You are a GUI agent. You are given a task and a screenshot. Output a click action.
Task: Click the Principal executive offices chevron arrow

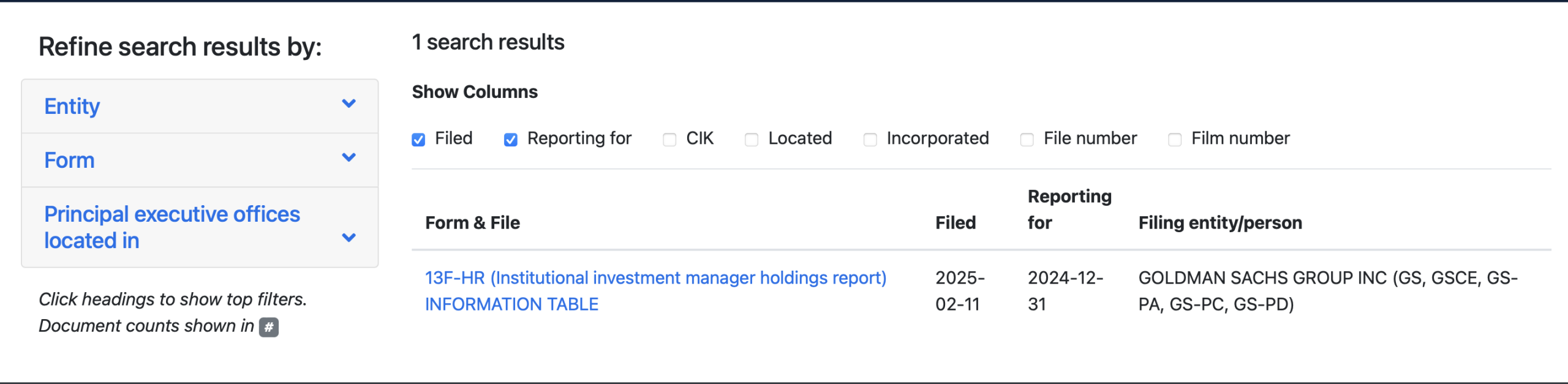tap(349, 238)
